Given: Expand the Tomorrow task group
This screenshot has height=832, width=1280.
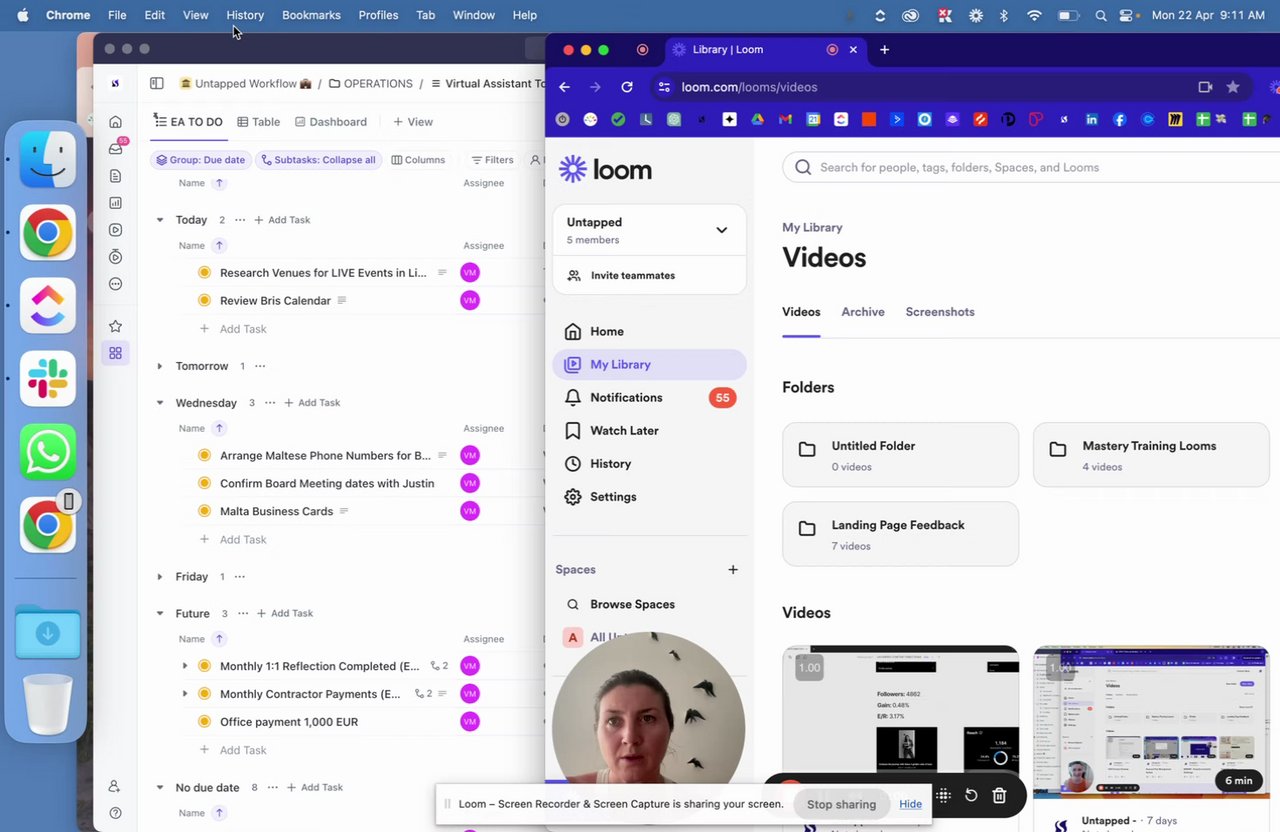Looking at the screenshot, I should point(160,366).
